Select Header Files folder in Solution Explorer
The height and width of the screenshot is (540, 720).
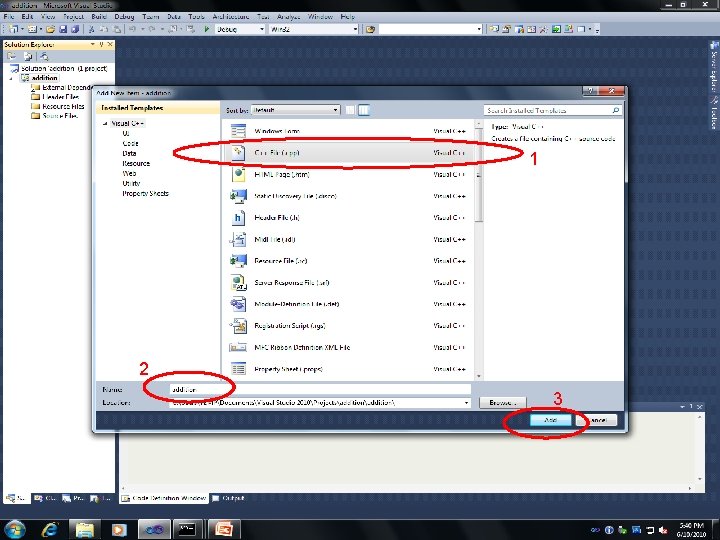(55, 97)
